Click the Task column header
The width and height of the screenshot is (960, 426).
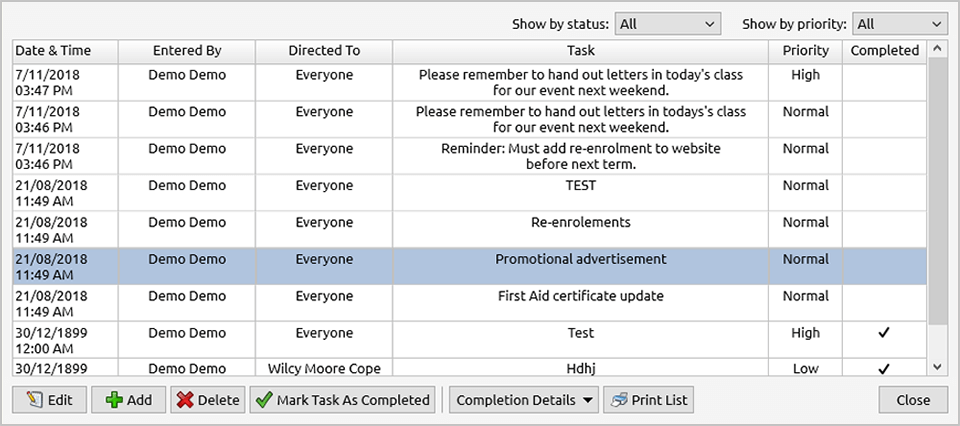point(580,50)
